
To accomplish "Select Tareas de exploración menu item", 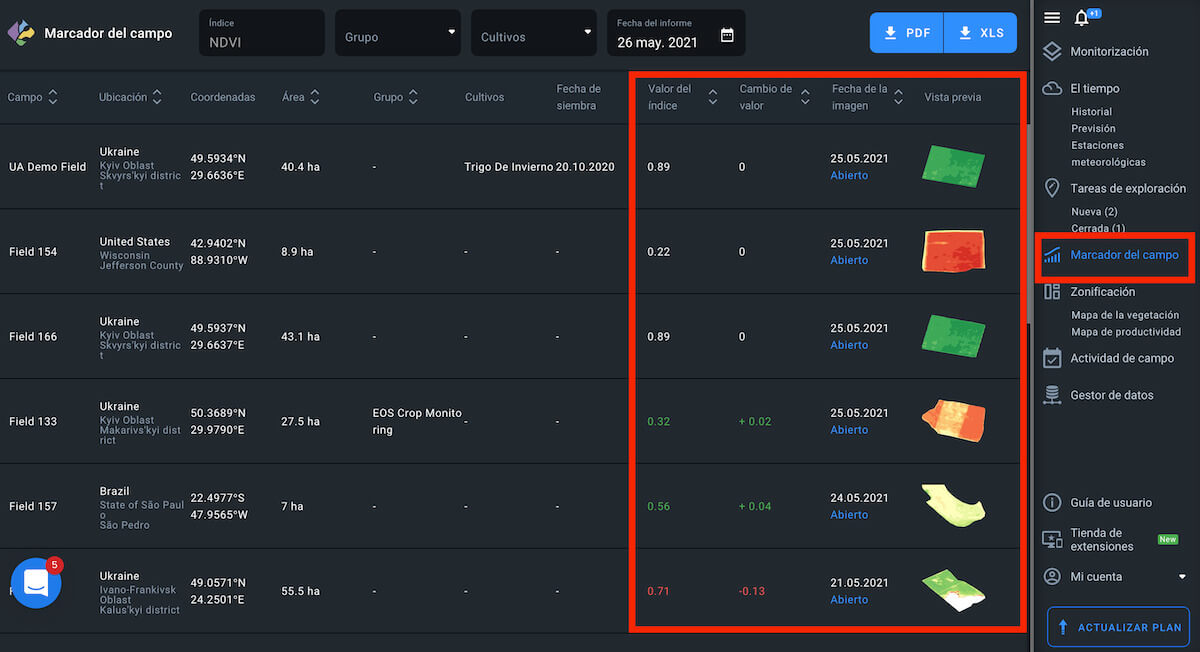I will point(1127,188).
